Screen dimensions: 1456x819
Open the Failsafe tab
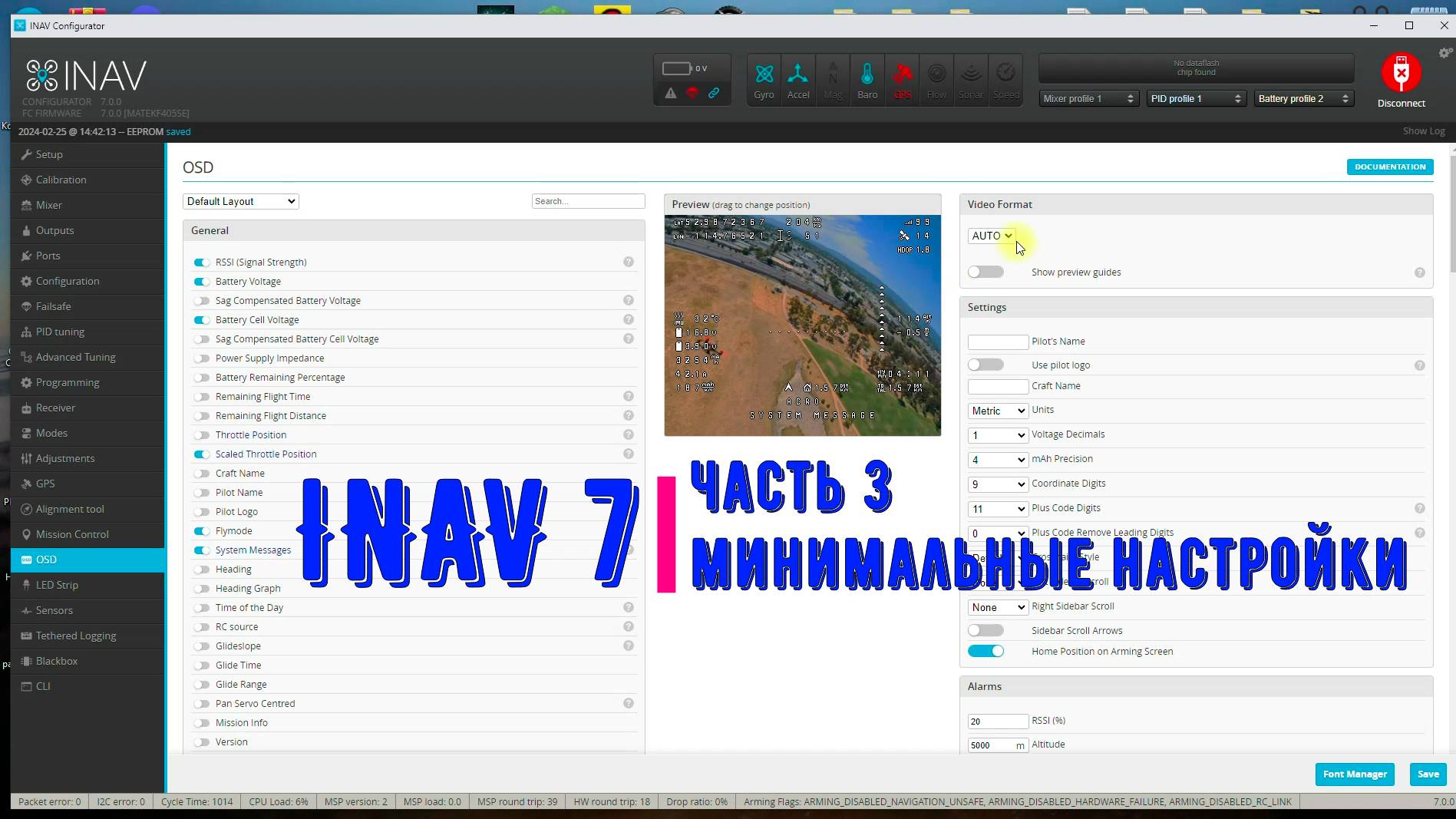[x=87, y=306]
